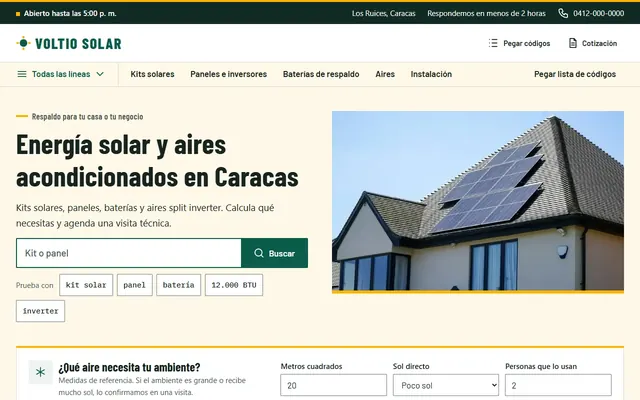Choose the 'batería' suggestion chip

(x=178, y=285)
